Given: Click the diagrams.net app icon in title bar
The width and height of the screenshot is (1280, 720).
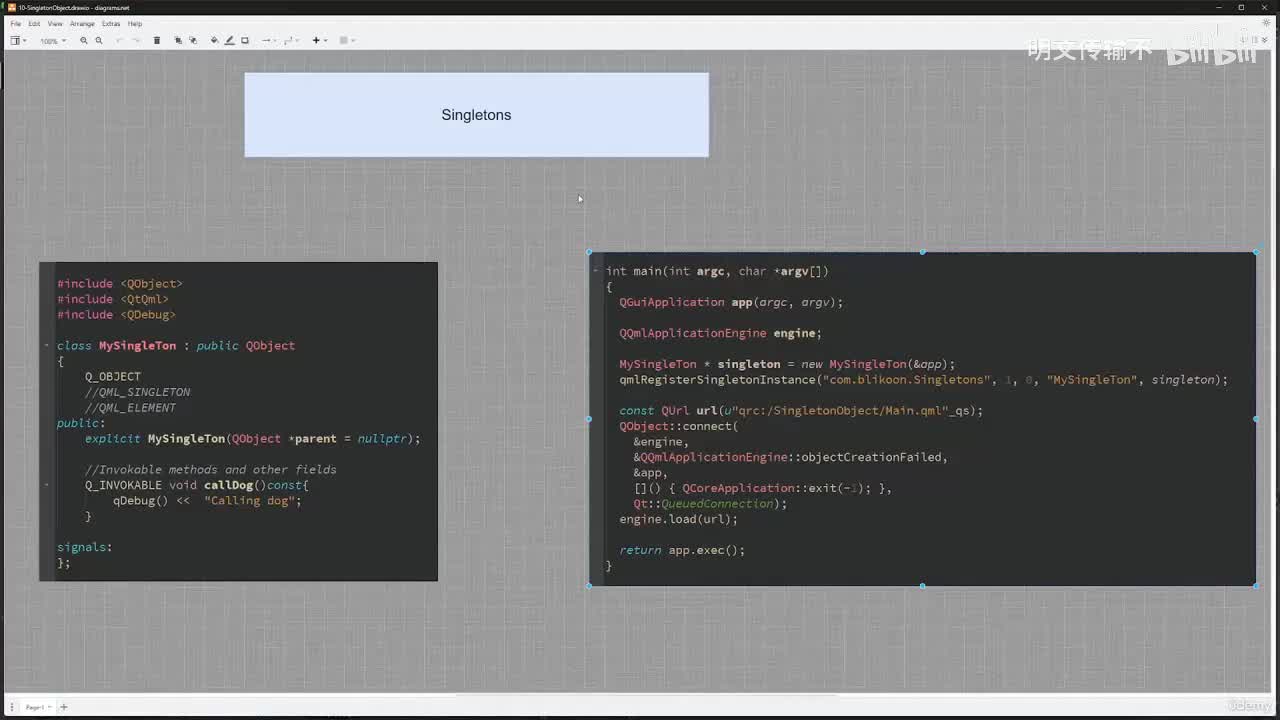Looking at the screenshot, I should coord(11,7).
